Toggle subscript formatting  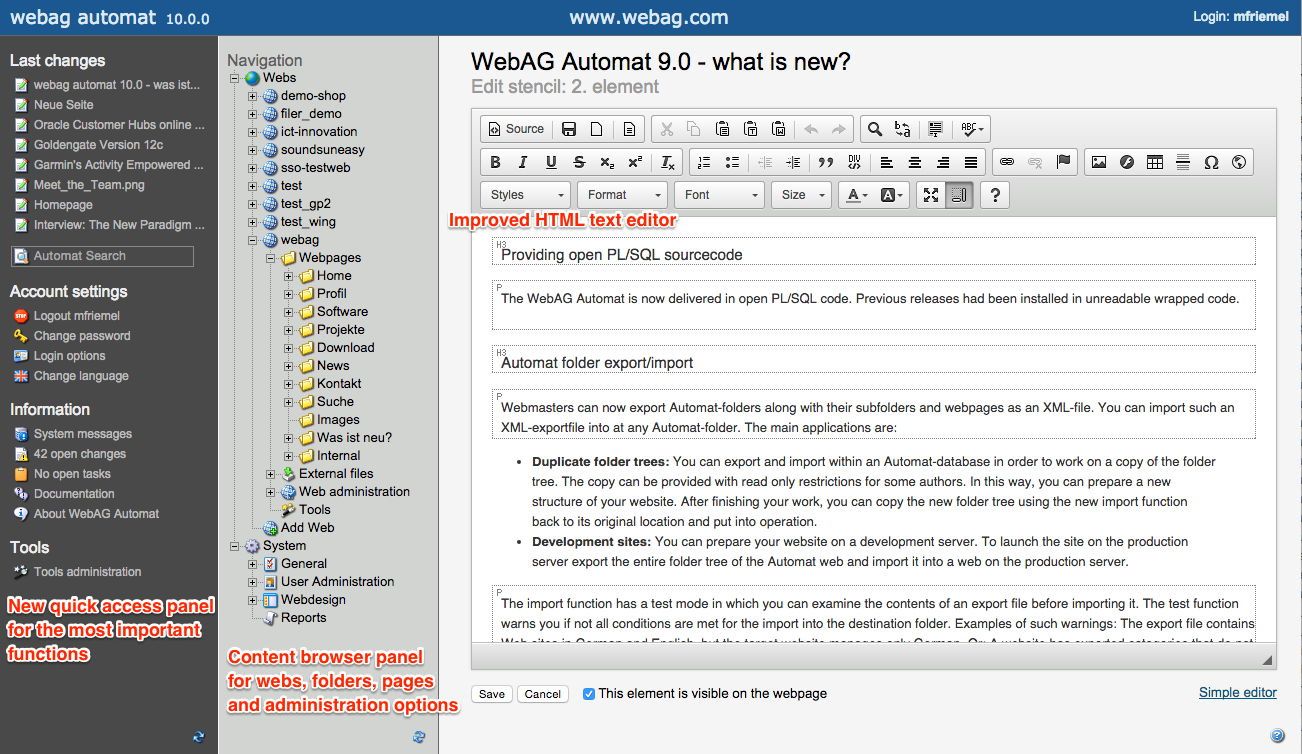(x=607, y=162)
